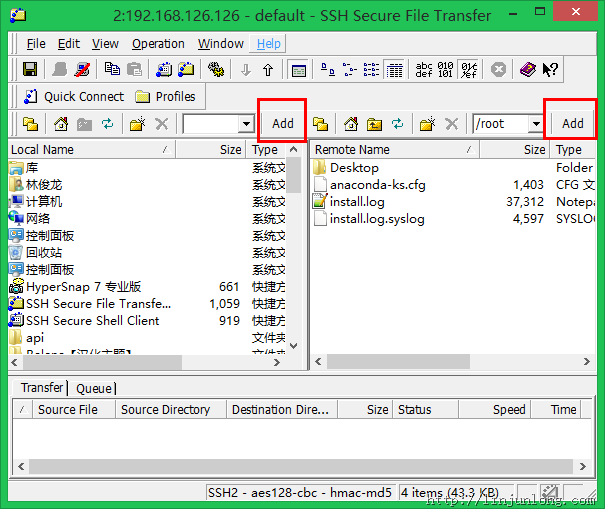
Task: Go to the local home folder
Action: pyautogui.click(x=61, y=124)
